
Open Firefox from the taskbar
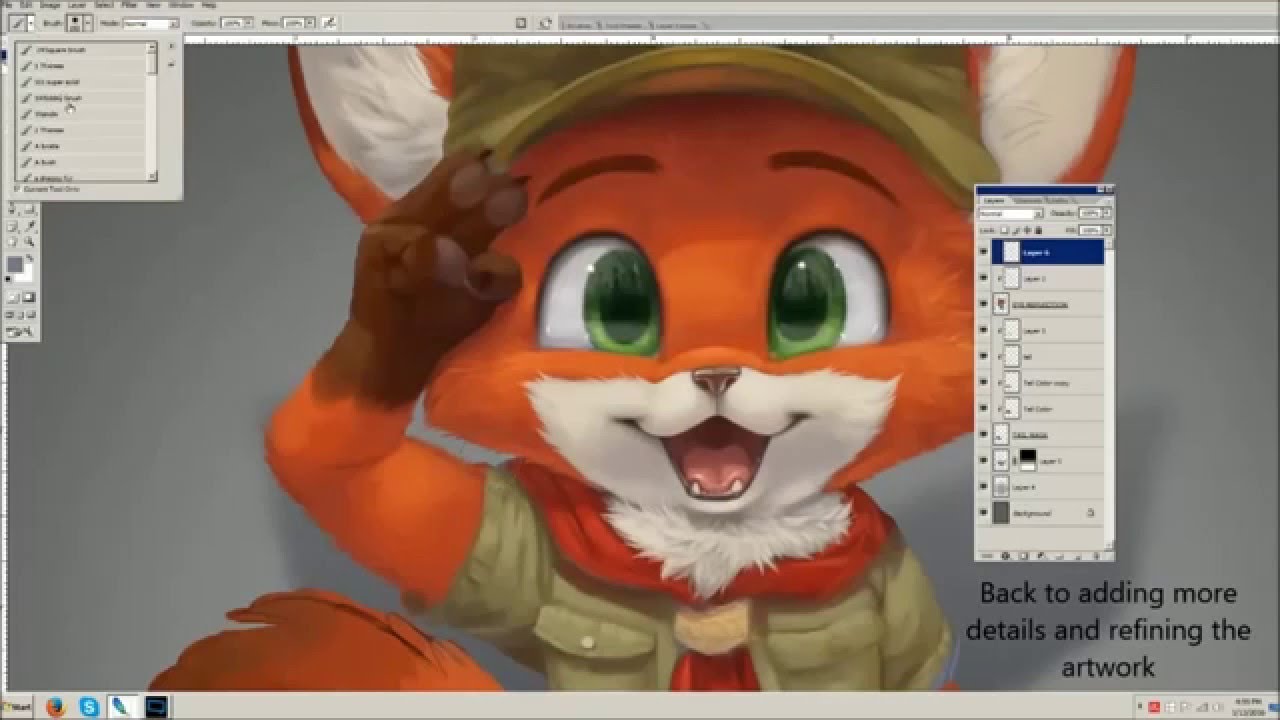click(58, 707)
